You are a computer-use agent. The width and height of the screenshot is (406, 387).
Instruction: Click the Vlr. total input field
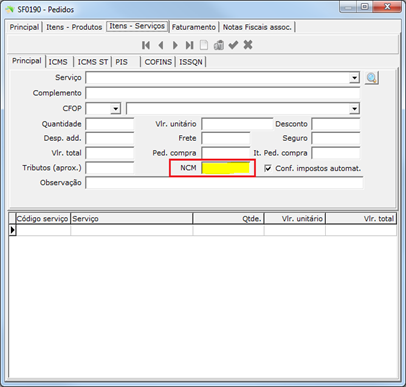click(110, 153)
